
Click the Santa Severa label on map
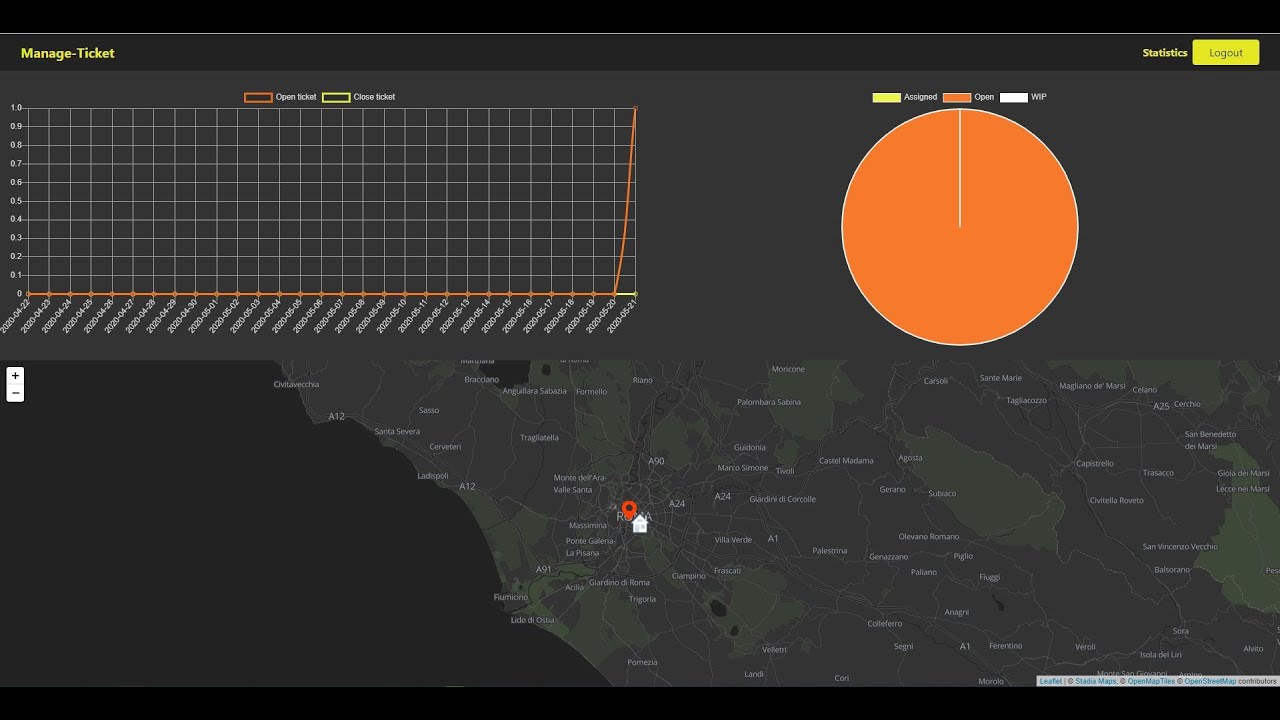pyautogui.click(x=397, y=431)
